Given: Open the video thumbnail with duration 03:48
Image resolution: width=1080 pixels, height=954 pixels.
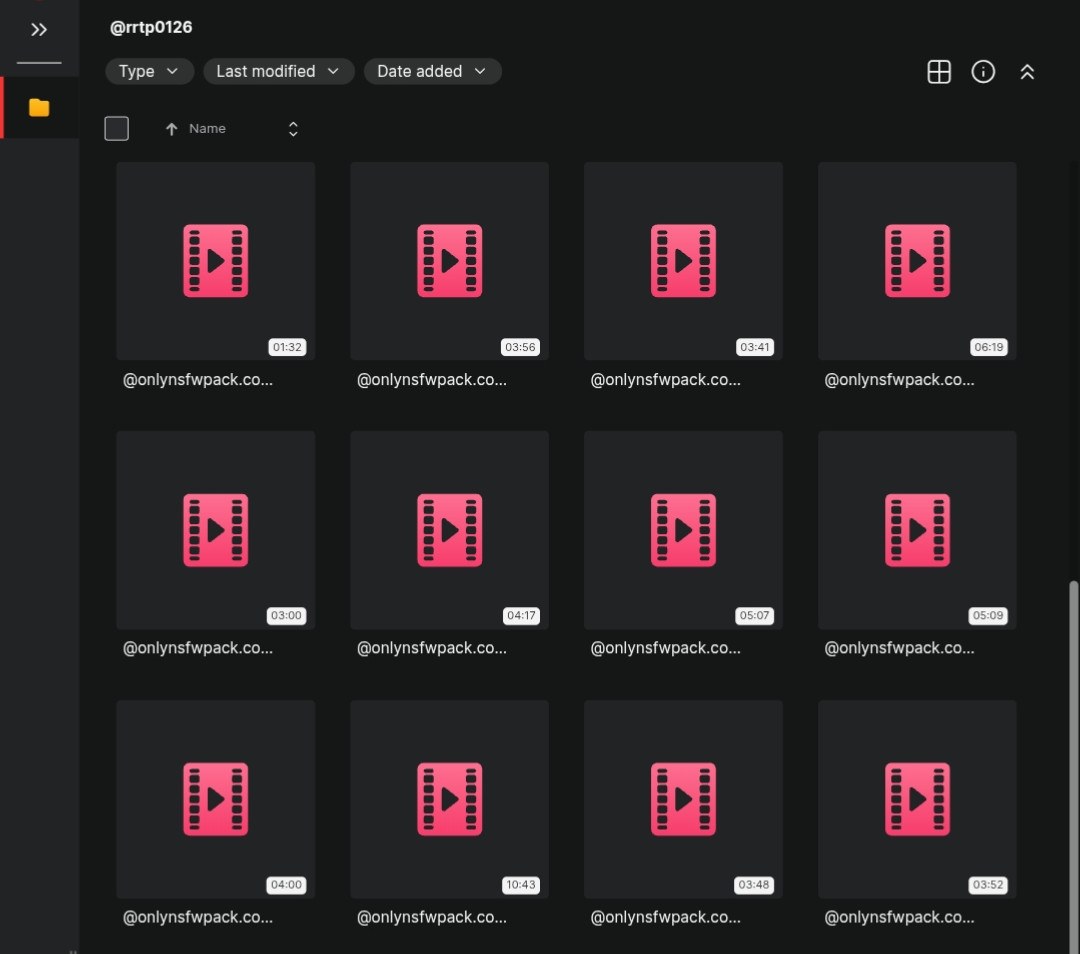Looking at the screenshot, I should coord(683,799).
